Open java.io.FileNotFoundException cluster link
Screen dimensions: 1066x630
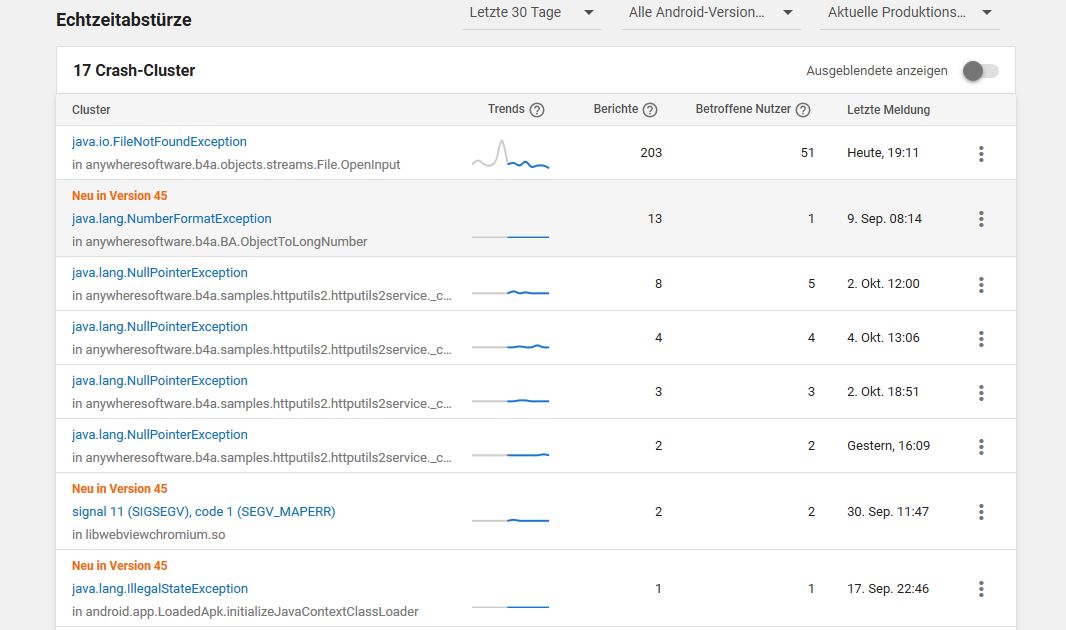pos(159,142)
